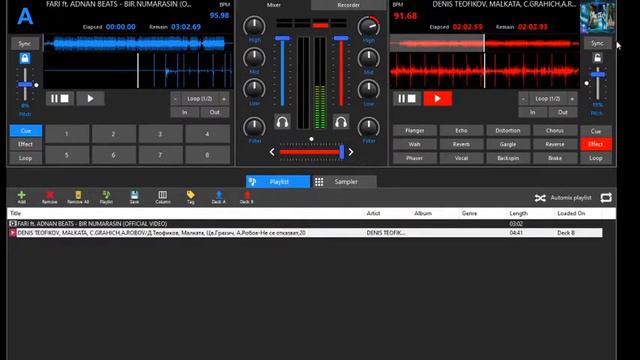Select Deck B Loop mode

596,158
